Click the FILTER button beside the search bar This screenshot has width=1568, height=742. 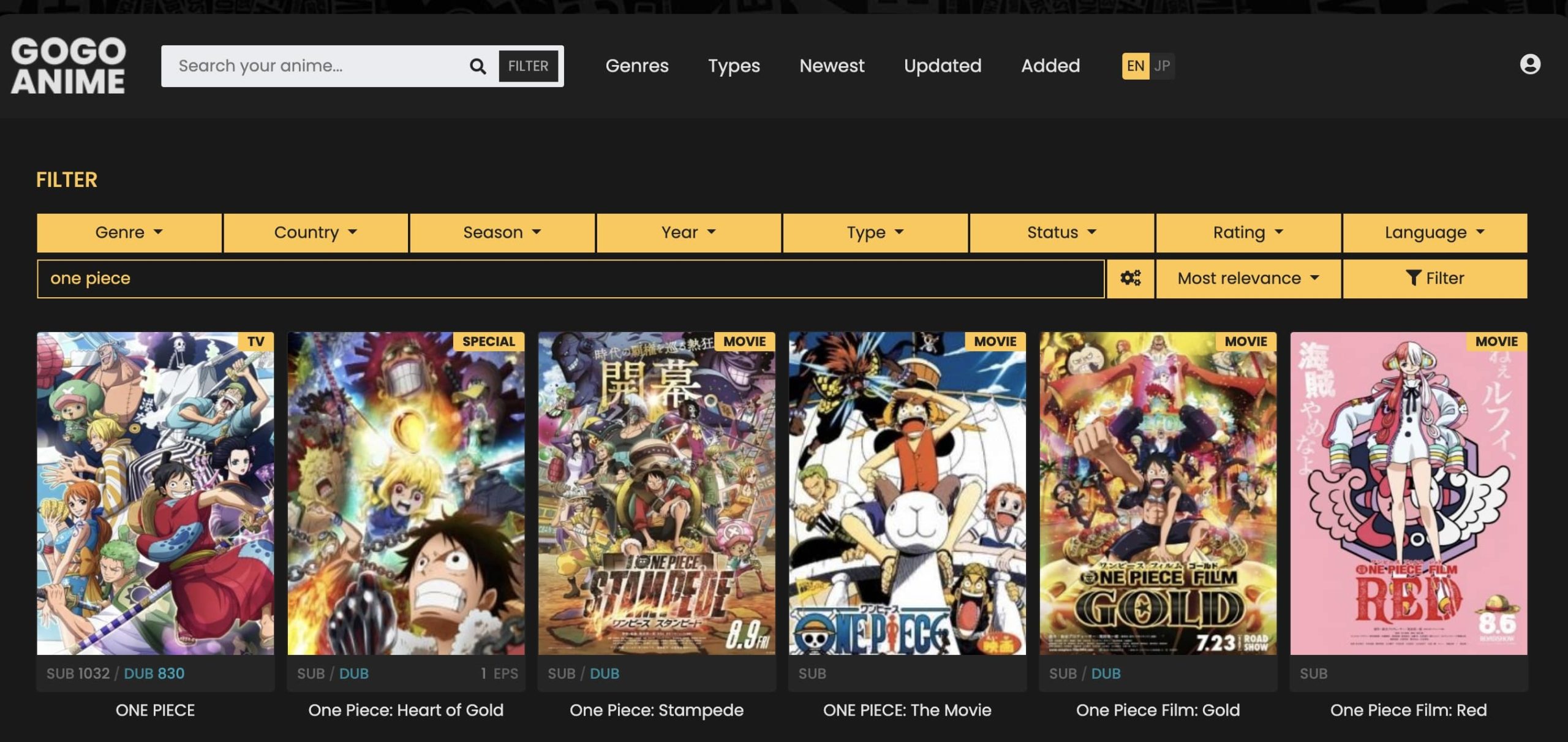[x=529, y=66]
